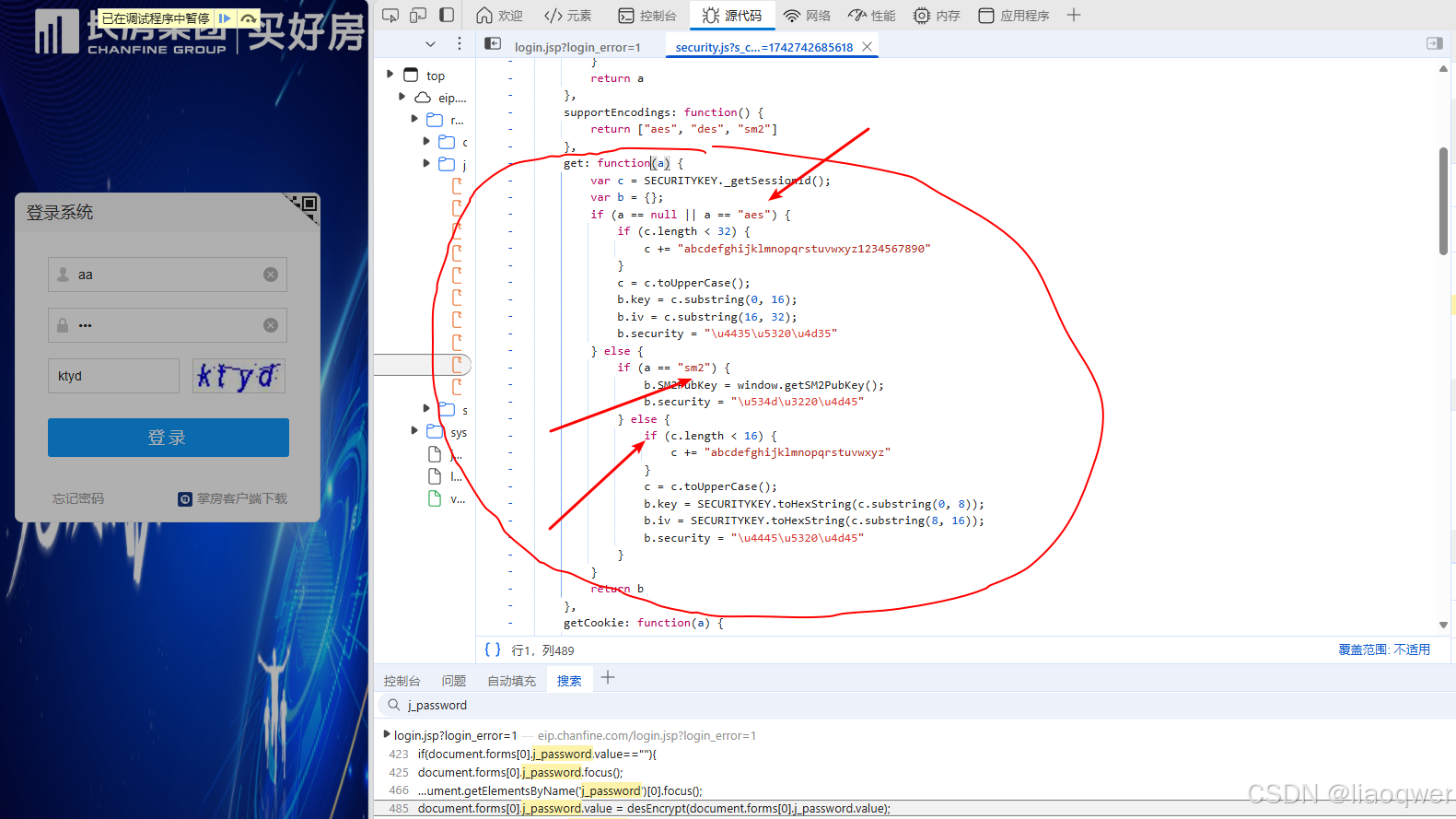This screenshot has height=819, width=1456.
Task: Step over next function call icon
Action: point(248,18)
